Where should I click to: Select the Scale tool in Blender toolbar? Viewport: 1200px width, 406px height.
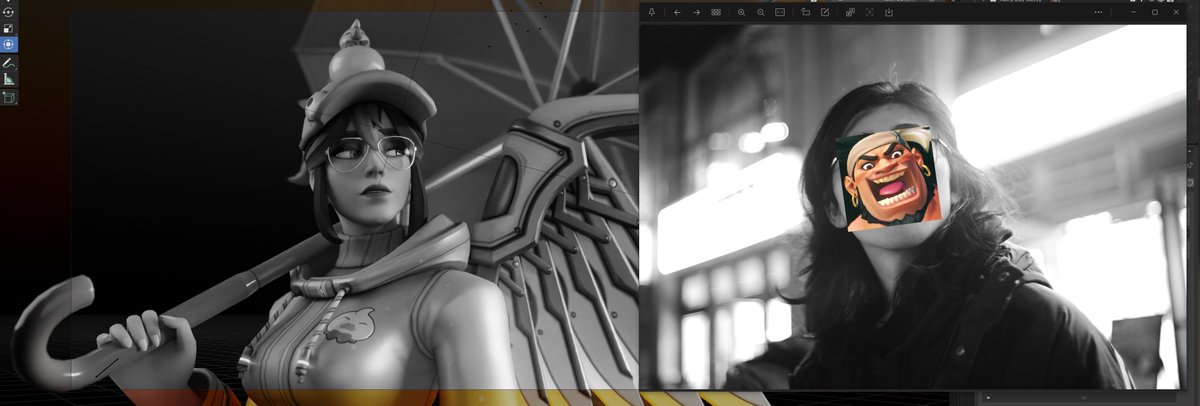[x=8, y=29]
